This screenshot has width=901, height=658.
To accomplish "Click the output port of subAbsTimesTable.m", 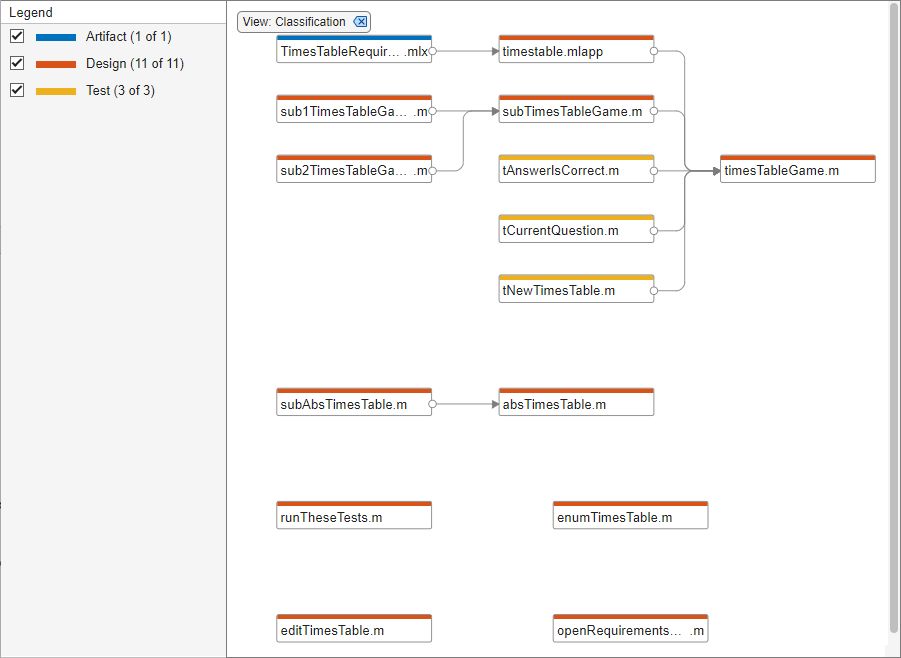I will click(432, 405).
